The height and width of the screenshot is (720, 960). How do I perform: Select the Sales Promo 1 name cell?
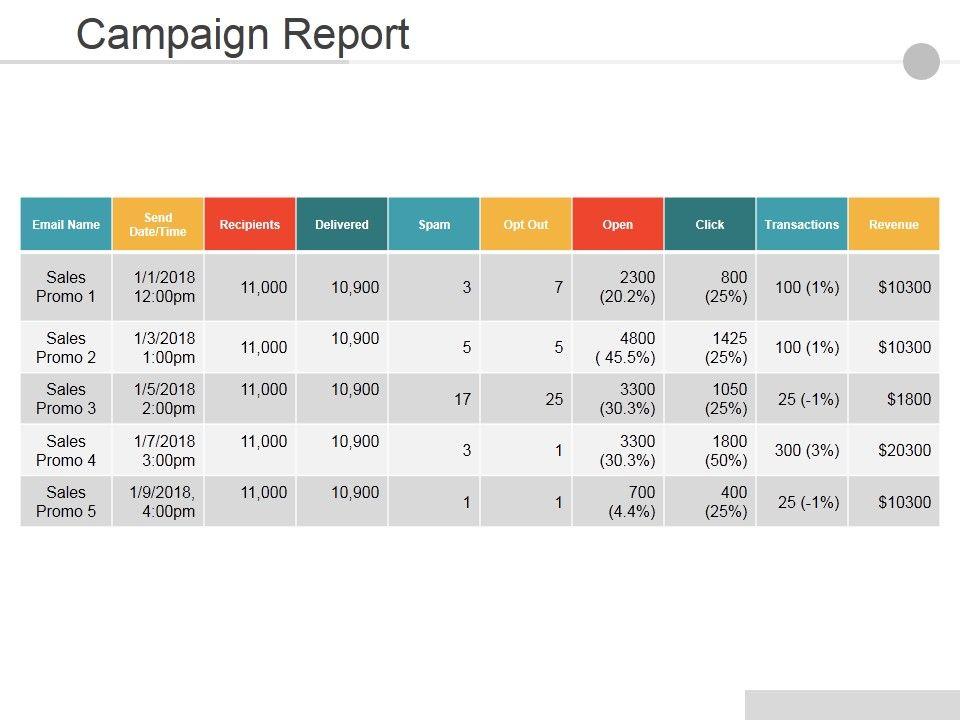click(x=66, y=287)
